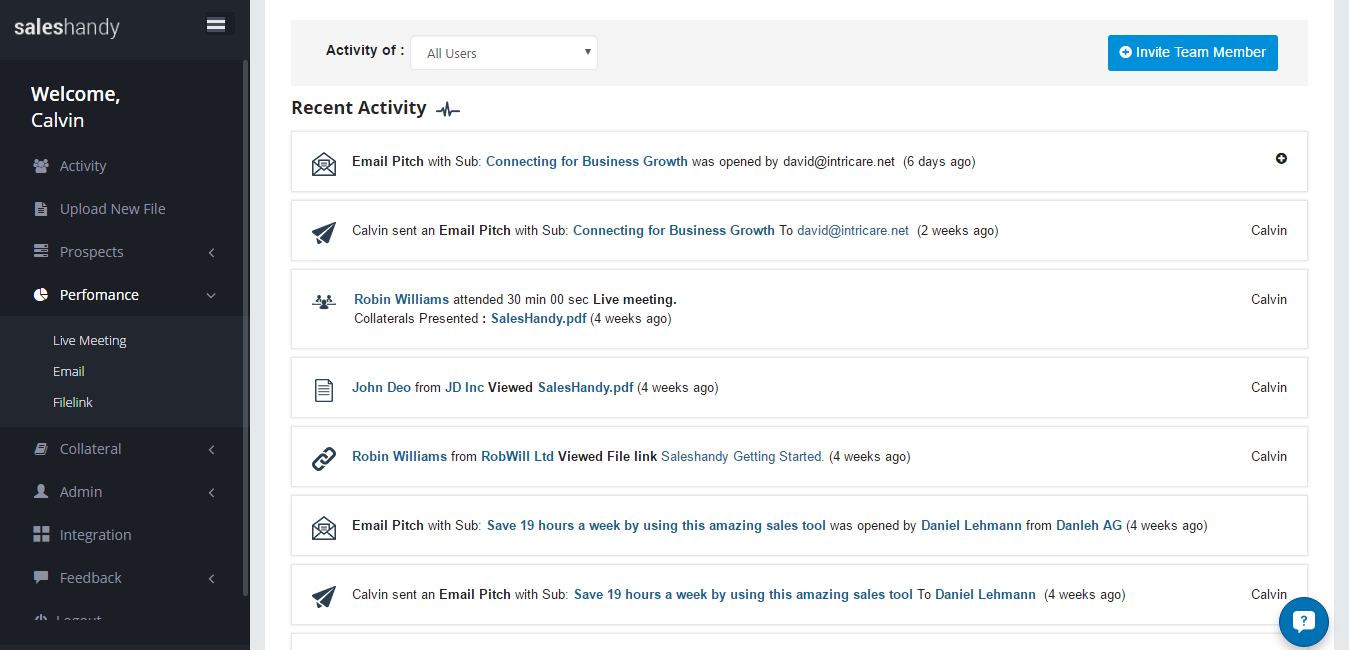Click the Integration grid icon

pos(41,535)
